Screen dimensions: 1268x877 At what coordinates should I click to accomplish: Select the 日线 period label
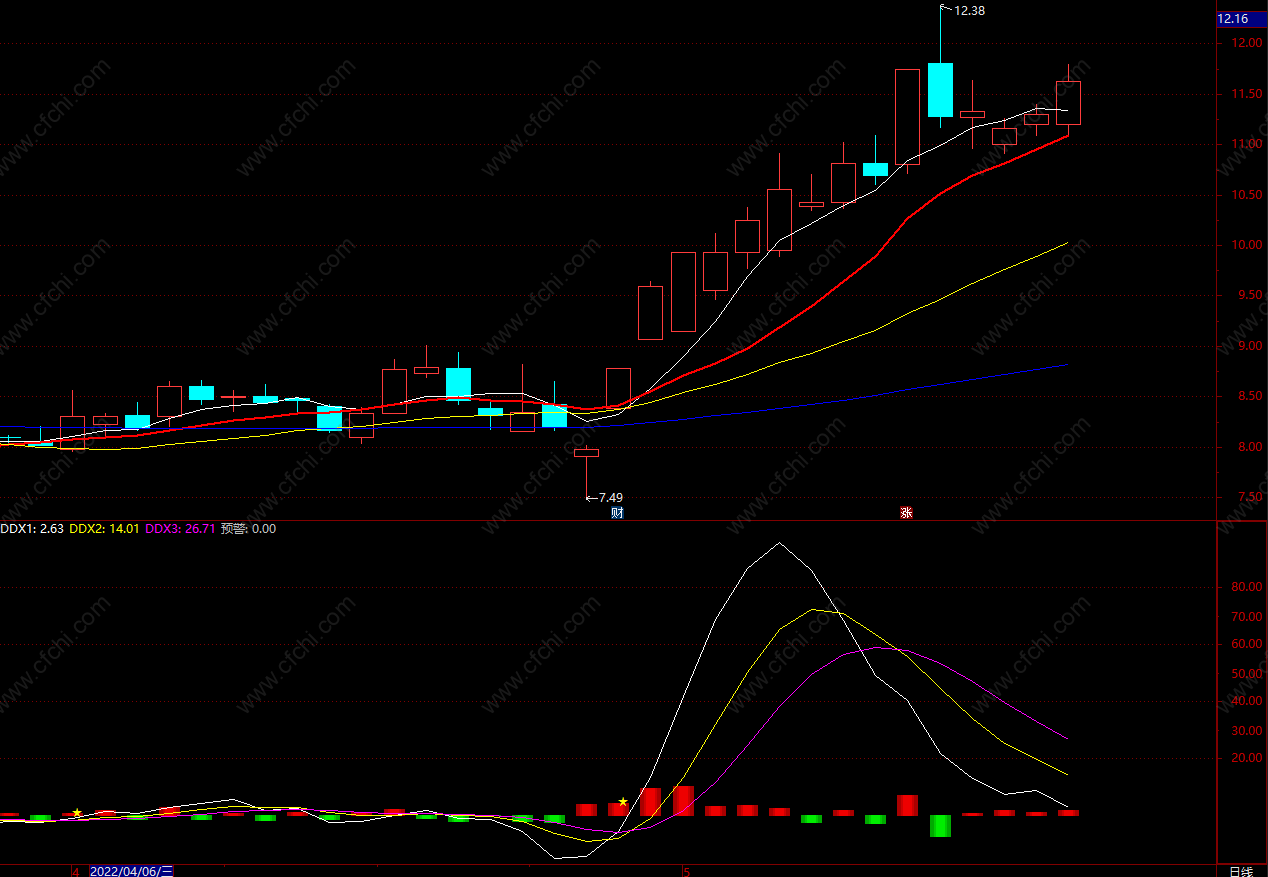tap(1240, 871)
